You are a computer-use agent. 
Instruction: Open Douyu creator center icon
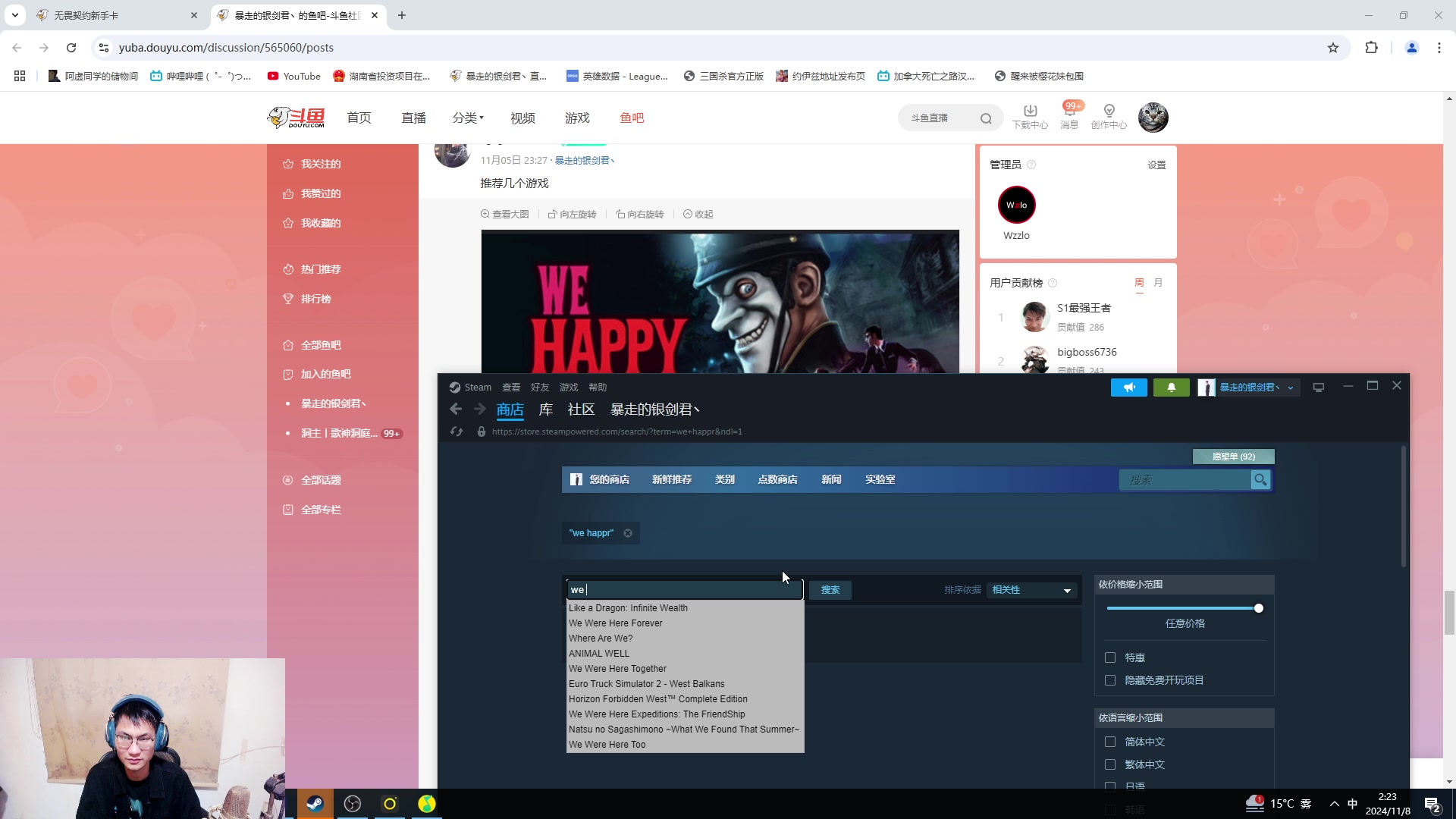(1109, 116)
